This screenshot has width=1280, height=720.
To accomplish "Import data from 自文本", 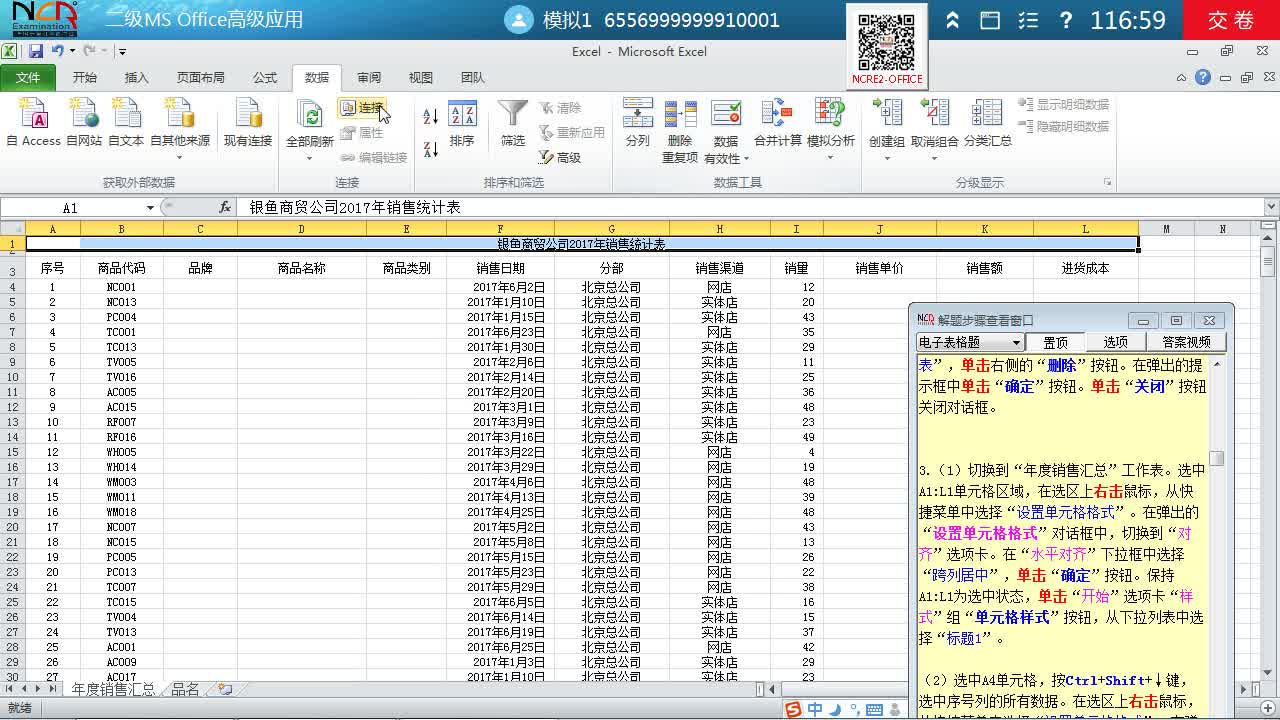I will [126, 124].
